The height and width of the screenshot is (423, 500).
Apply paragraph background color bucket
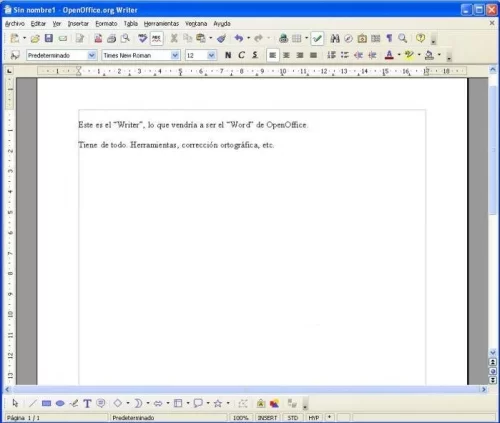429,55
